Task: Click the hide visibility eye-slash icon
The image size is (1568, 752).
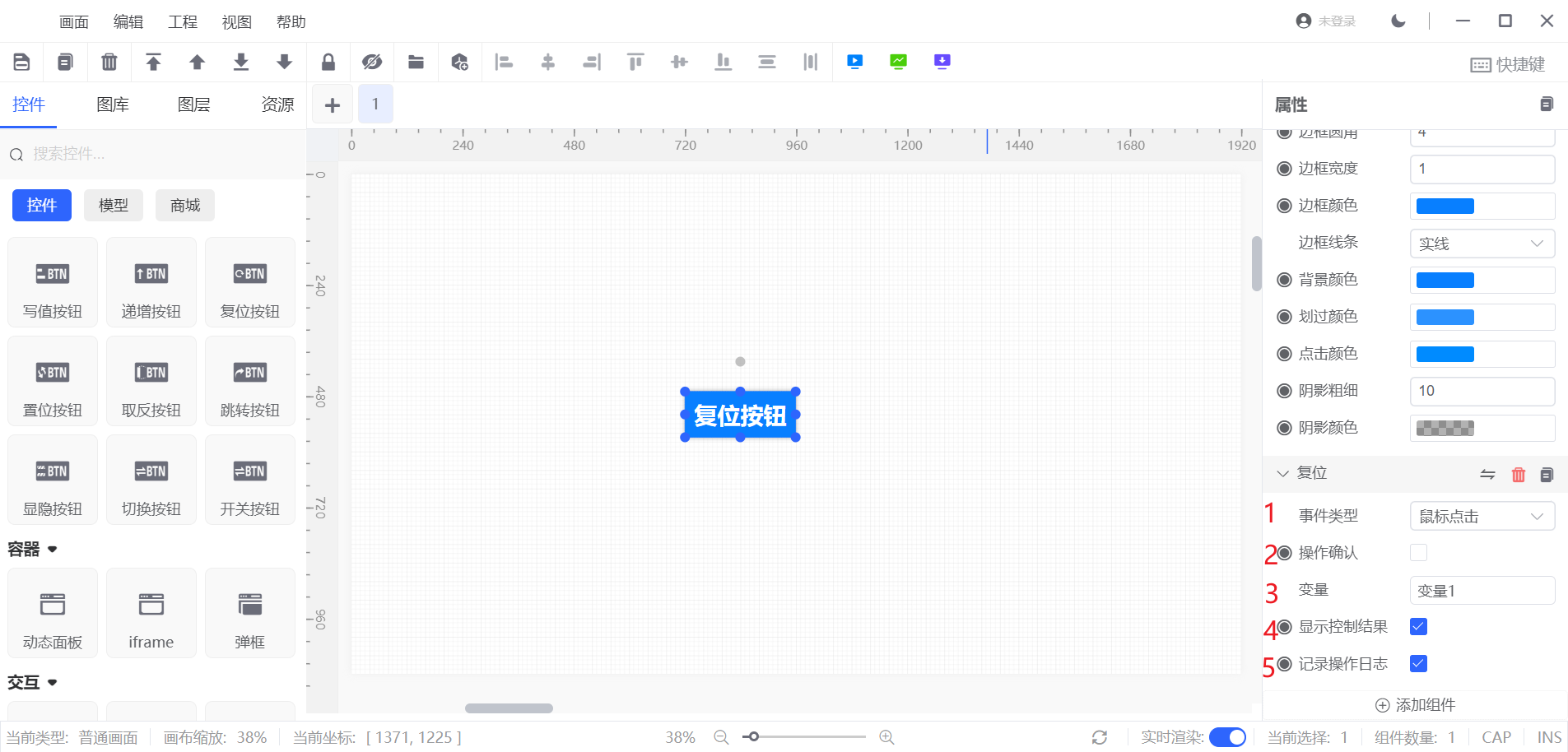Action: point(372,62)
